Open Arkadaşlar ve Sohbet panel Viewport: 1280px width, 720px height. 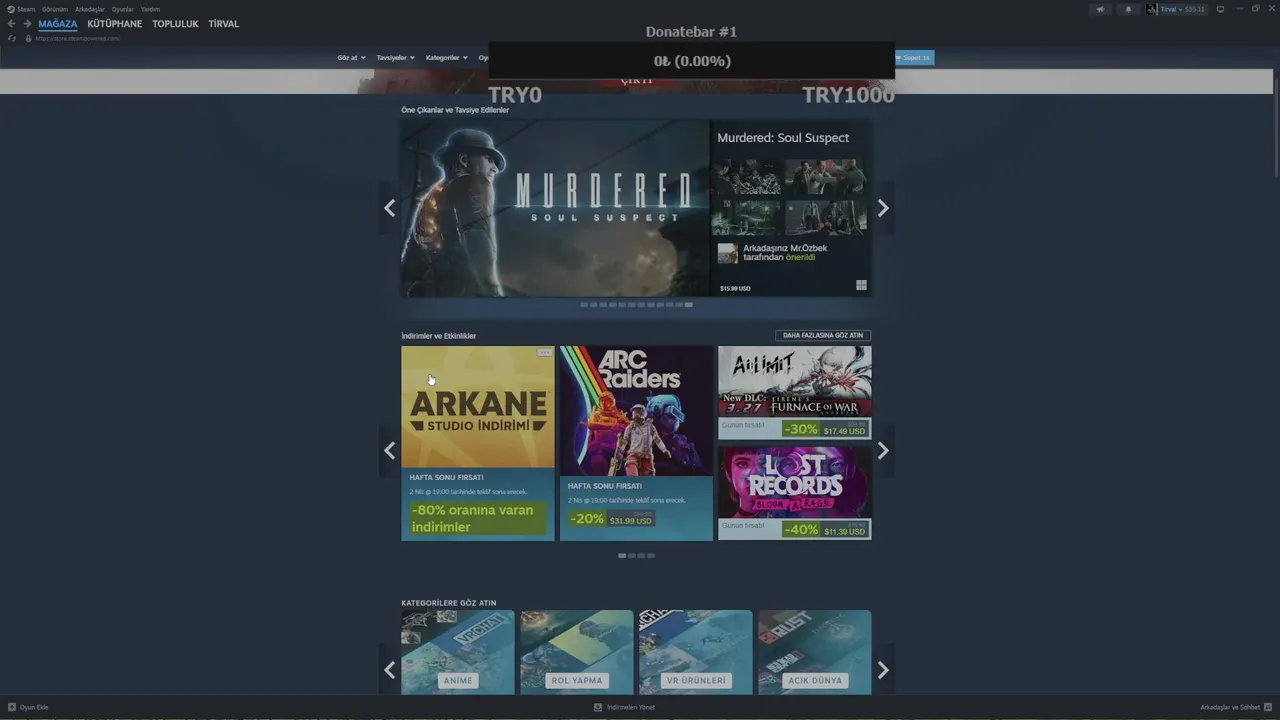pyautogui.click(x=1236, y=707)
